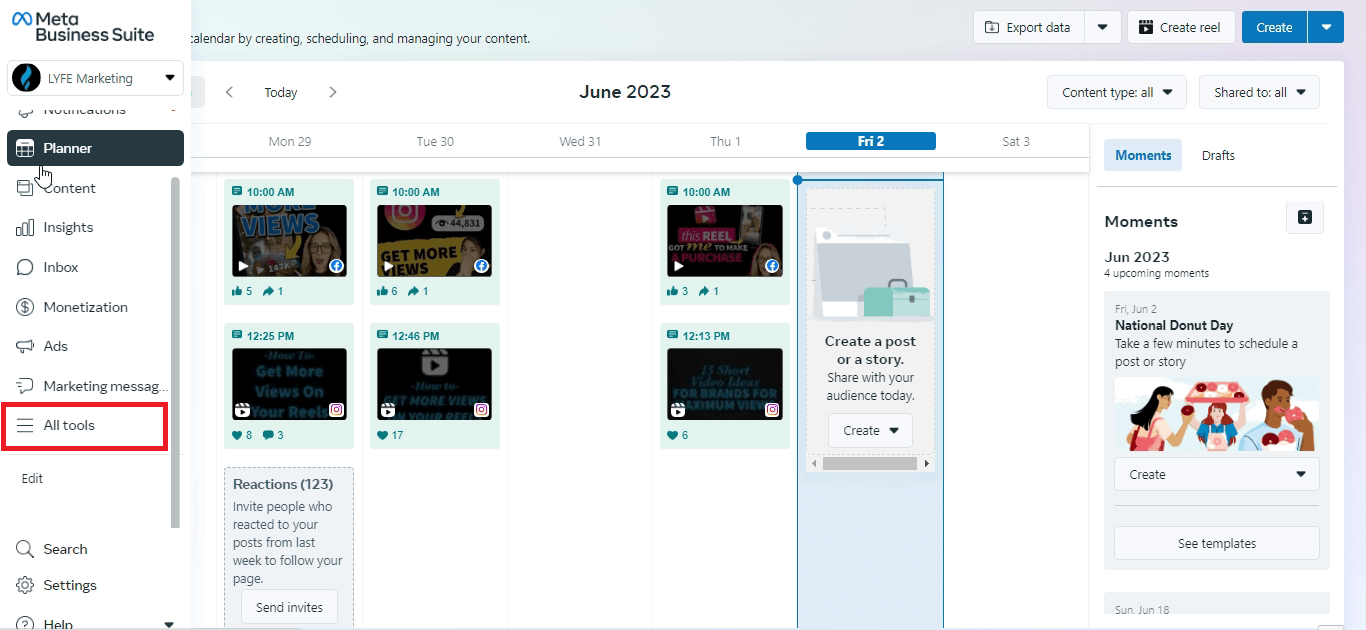Screen dimensions: 1366x630
Task: Go to the previous week arrow
Action: 229,92
